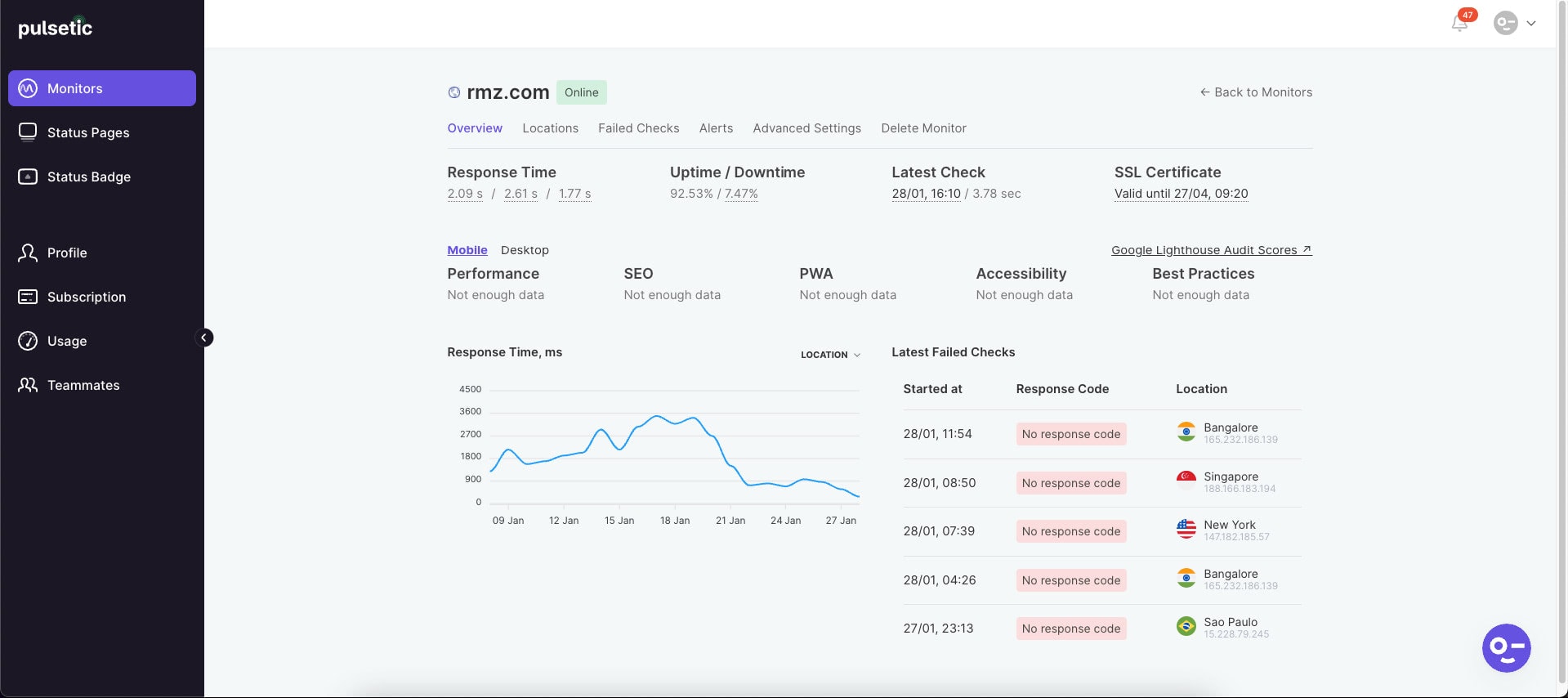Open the Advanced Settings tab

(x=806, y=128)
